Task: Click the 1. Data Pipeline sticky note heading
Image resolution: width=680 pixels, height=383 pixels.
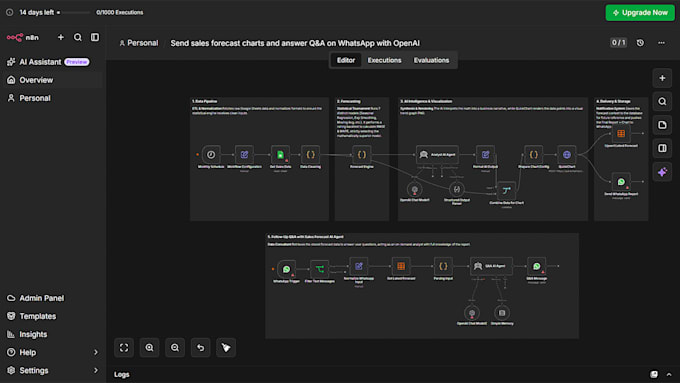Action: [205, 101]
